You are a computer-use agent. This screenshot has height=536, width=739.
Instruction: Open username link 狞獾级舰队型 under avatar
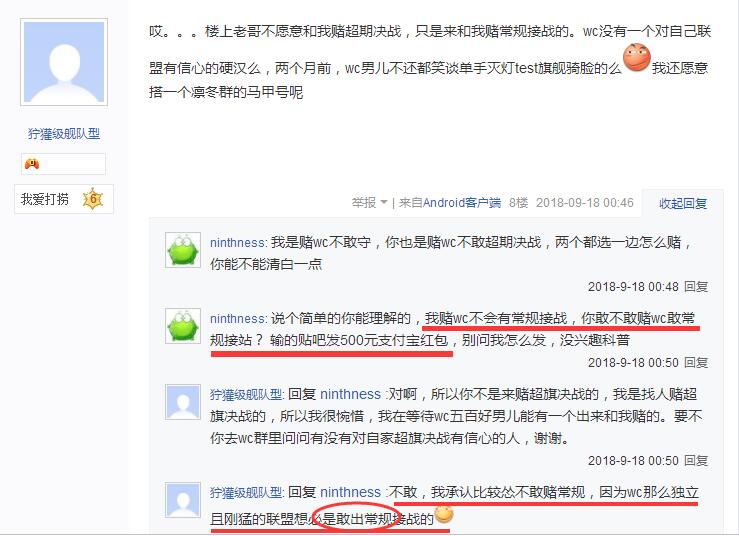click(x=64, y=134)
